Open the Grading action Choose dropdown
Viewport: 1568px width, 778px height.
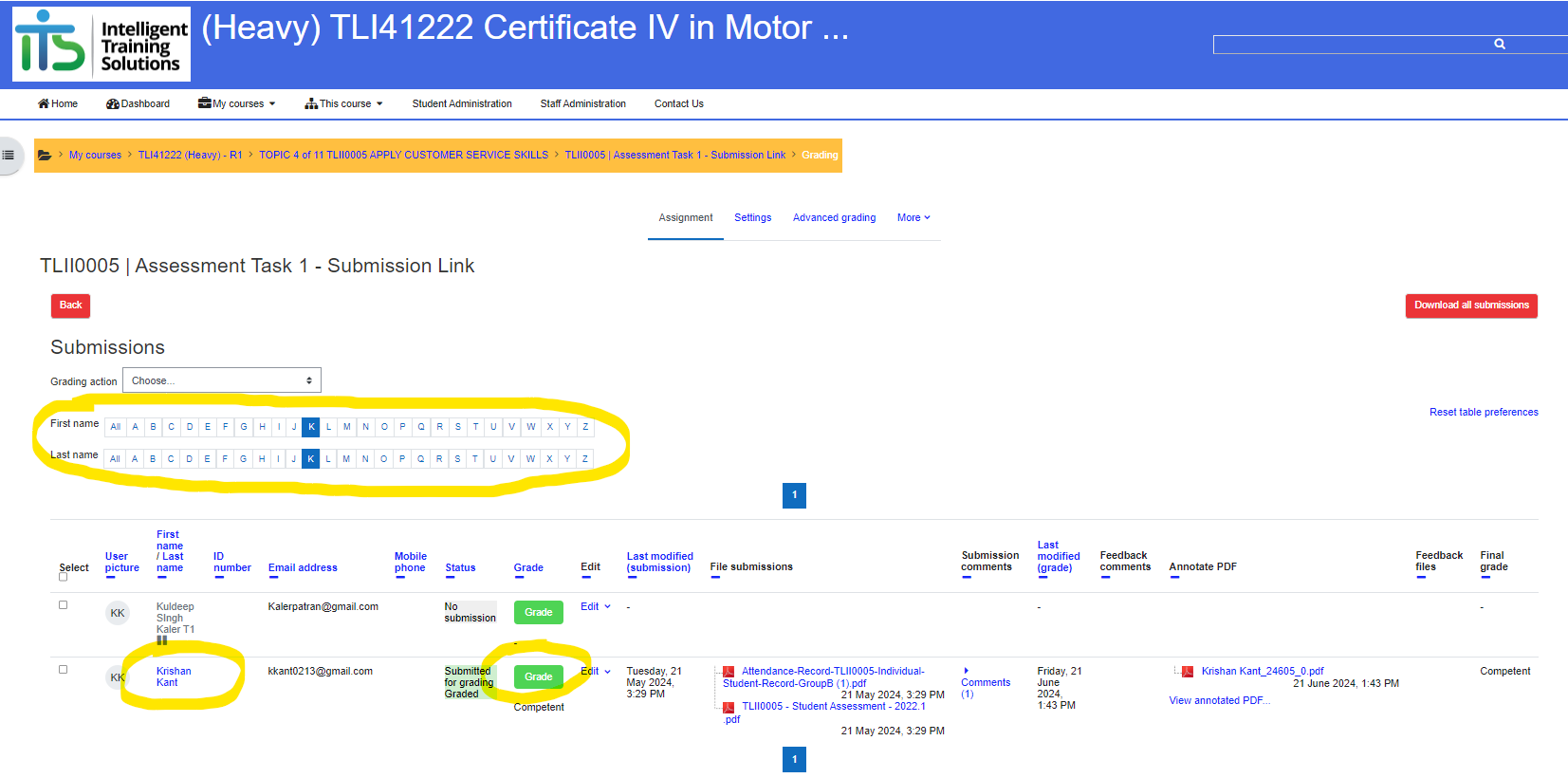click(x=222, y=380)
